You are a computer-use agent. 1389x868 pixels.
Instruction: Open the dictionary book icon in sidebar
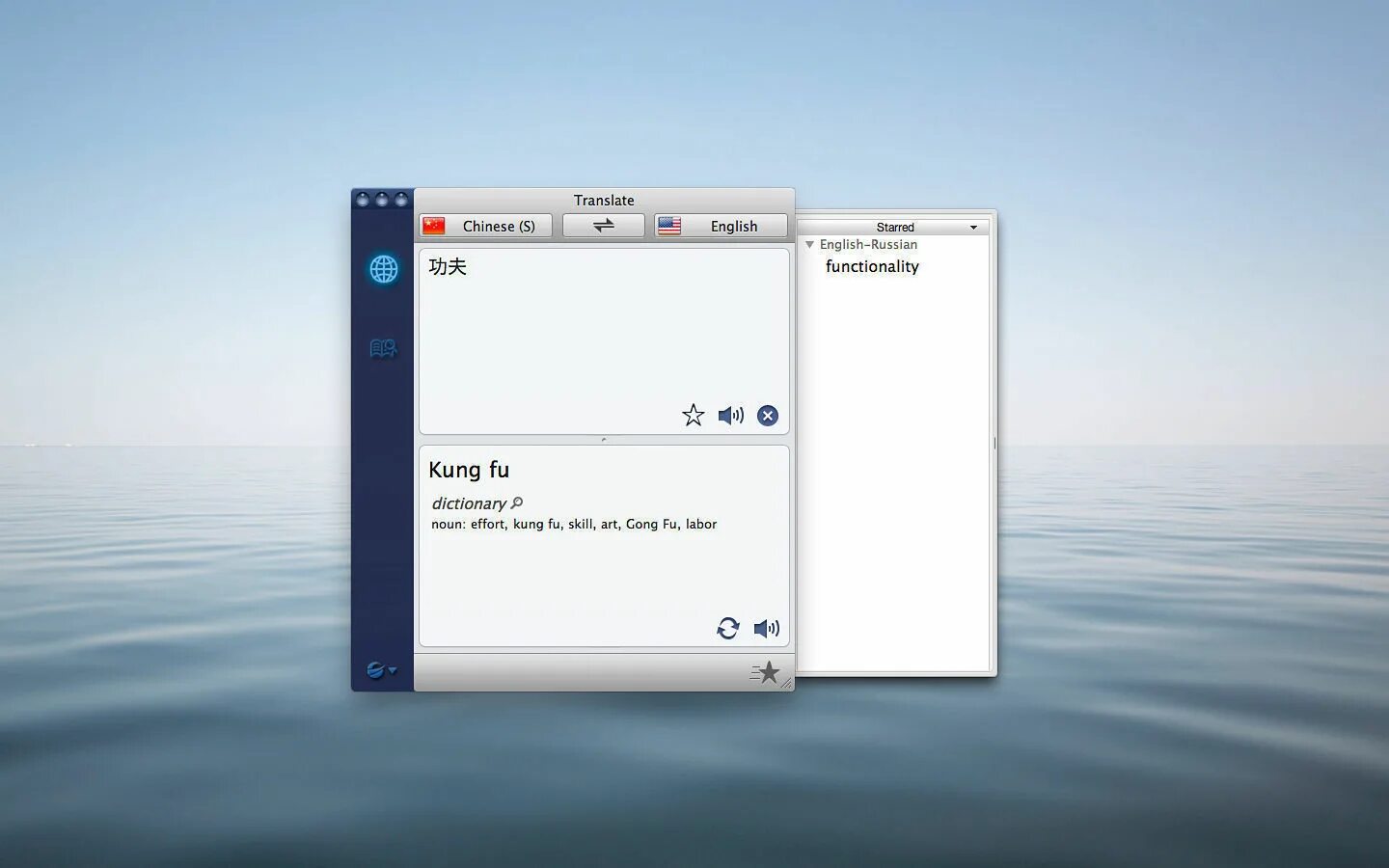[x=383, y=348]
